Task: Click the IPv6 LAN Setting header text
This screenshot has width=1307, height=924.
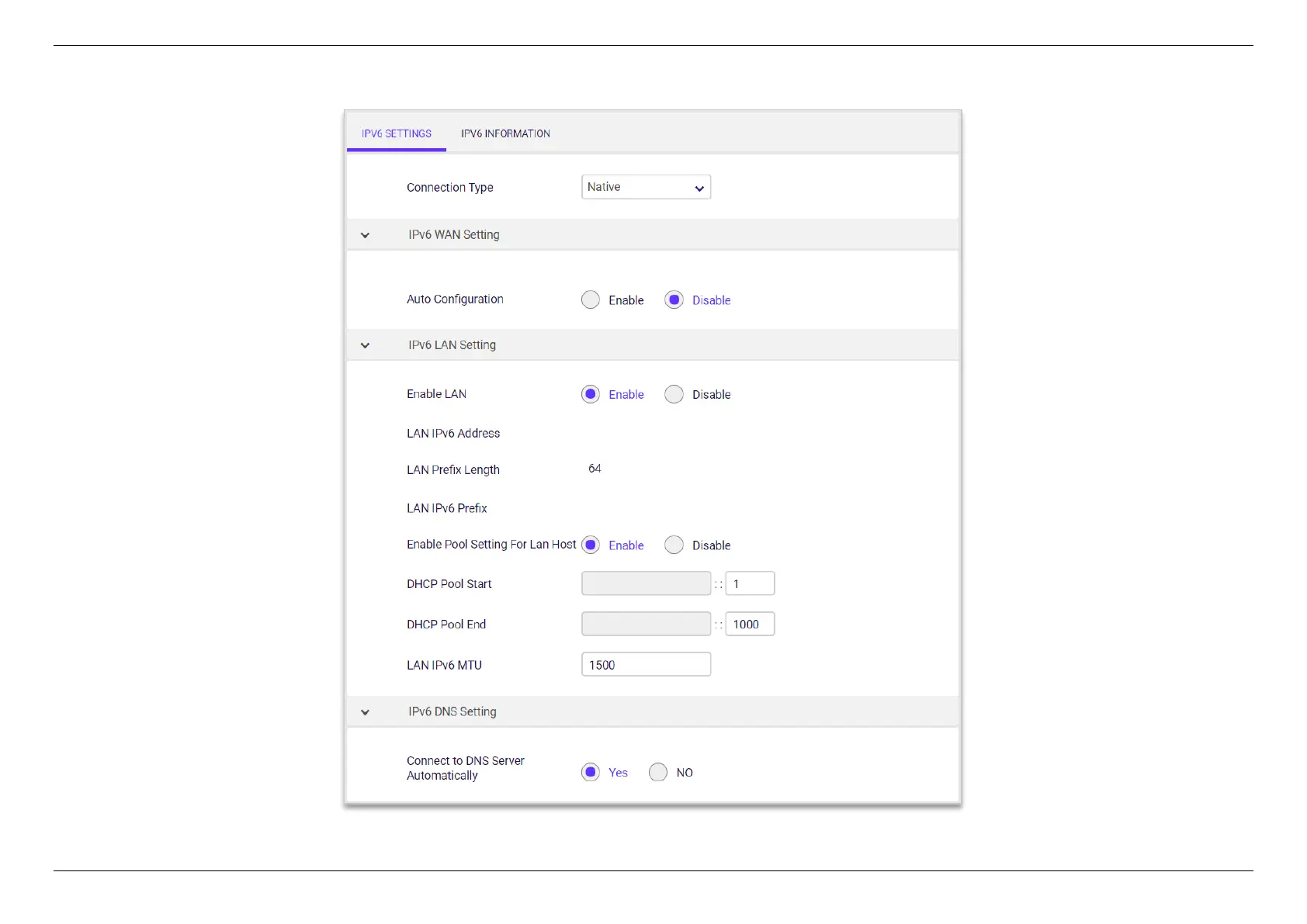Action: click(x=452, y=345)
